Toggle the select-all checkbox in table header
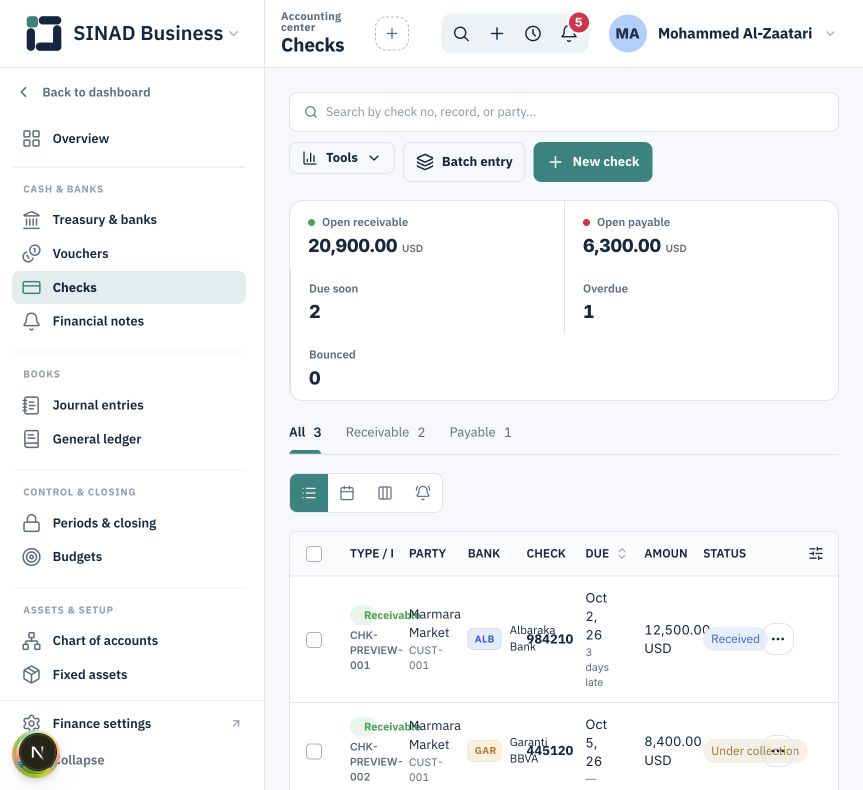The height and width of the screenshot is (790, 863). [x=314, y=553]
